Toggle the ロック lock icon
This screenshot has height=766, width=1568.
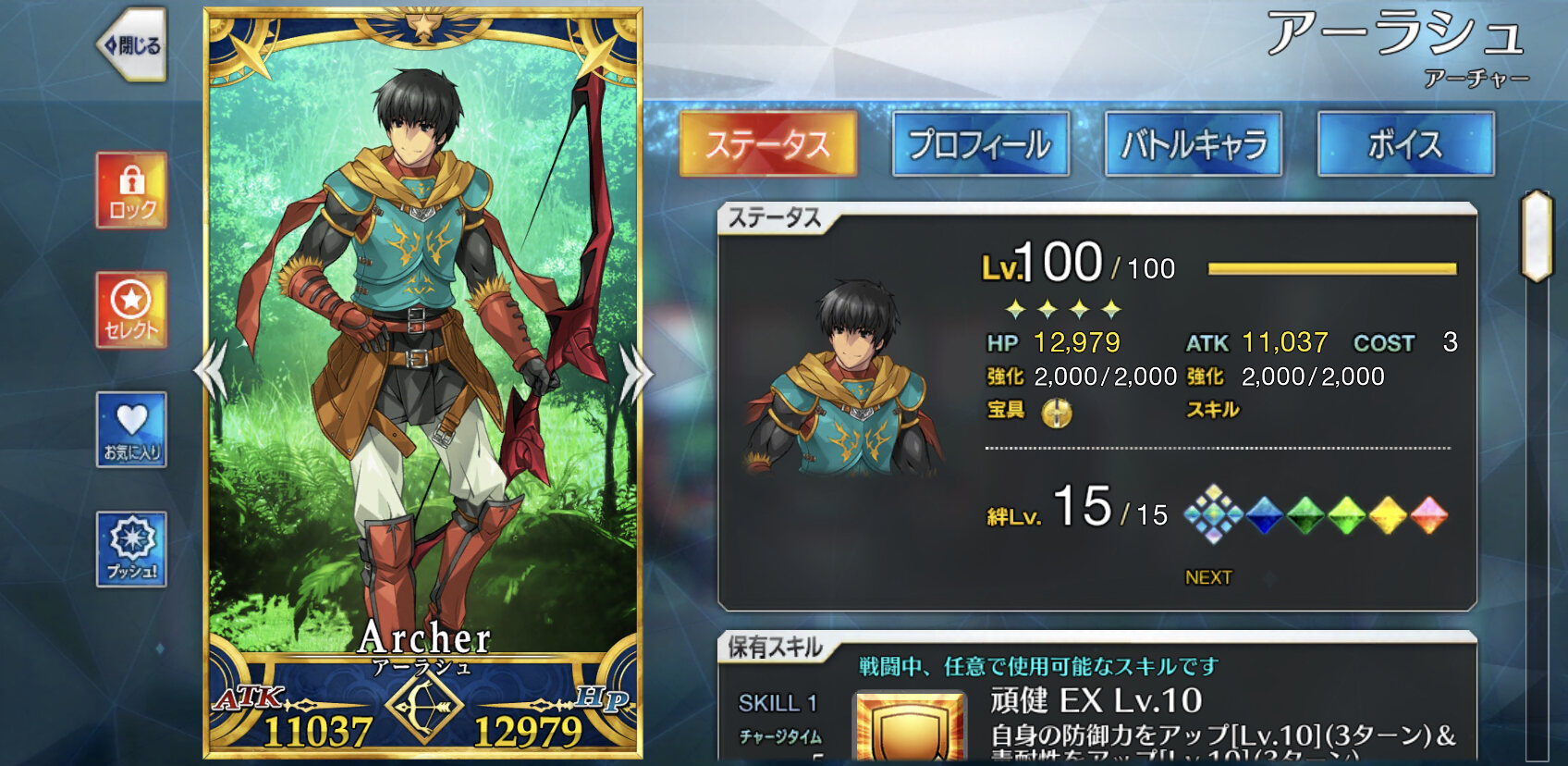131,191
